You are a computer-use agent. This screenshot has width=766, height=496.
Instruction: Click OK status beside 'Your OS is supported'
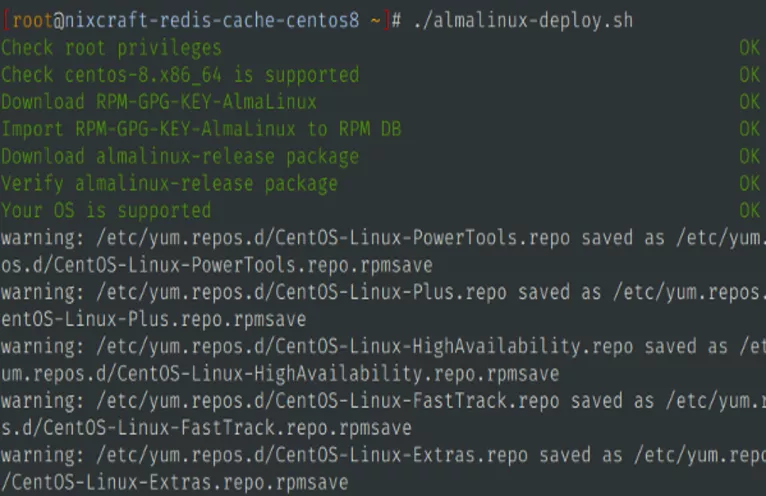[749, 211]
